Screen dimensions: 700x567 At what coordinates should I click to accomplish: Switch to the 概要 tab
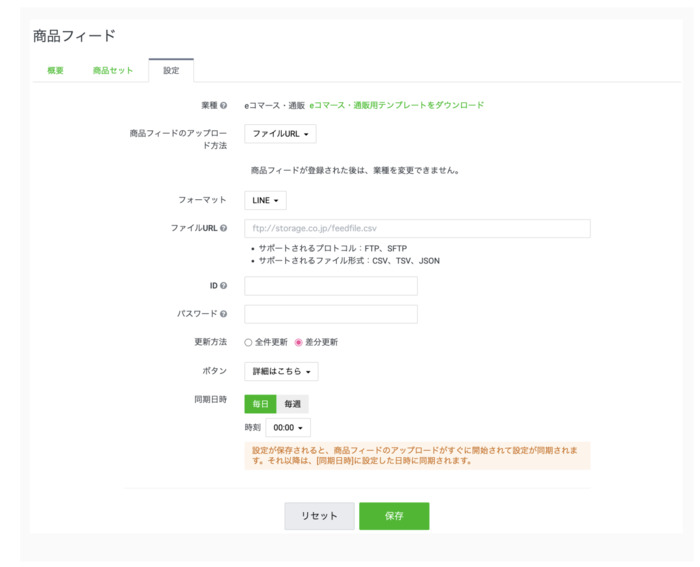click(x=55, y=71)
